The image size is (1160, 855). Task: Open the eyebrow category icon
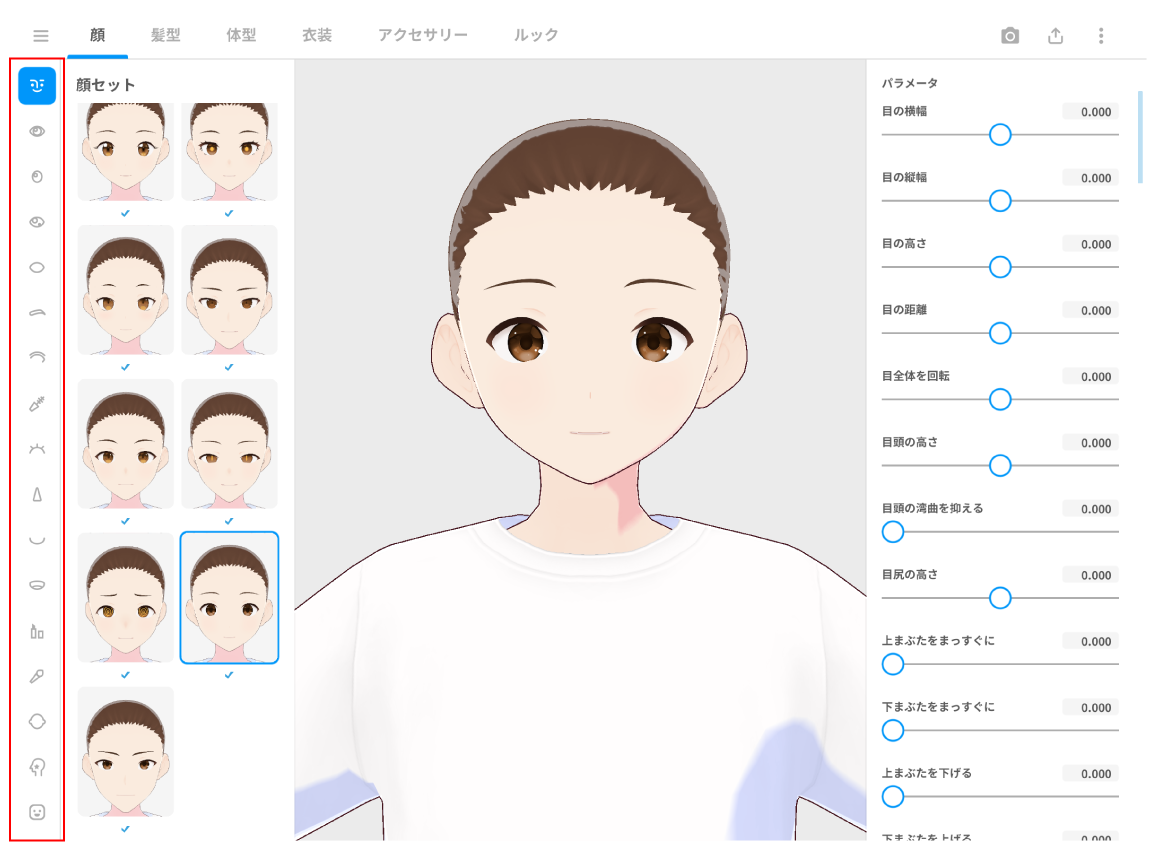coord(37,313)
